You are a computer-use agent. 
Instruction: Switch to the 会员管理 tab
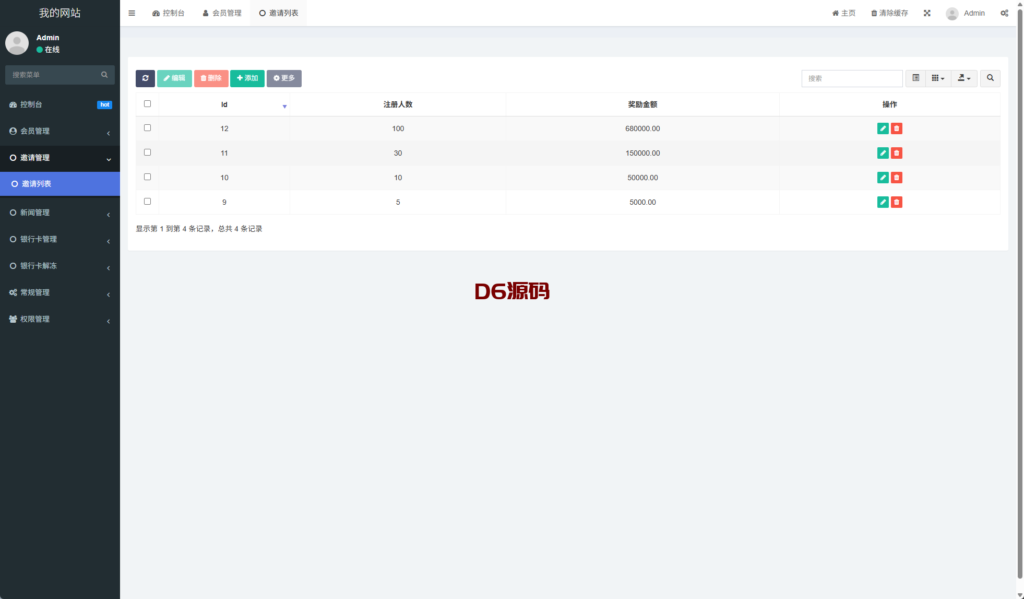pos(221,13)
